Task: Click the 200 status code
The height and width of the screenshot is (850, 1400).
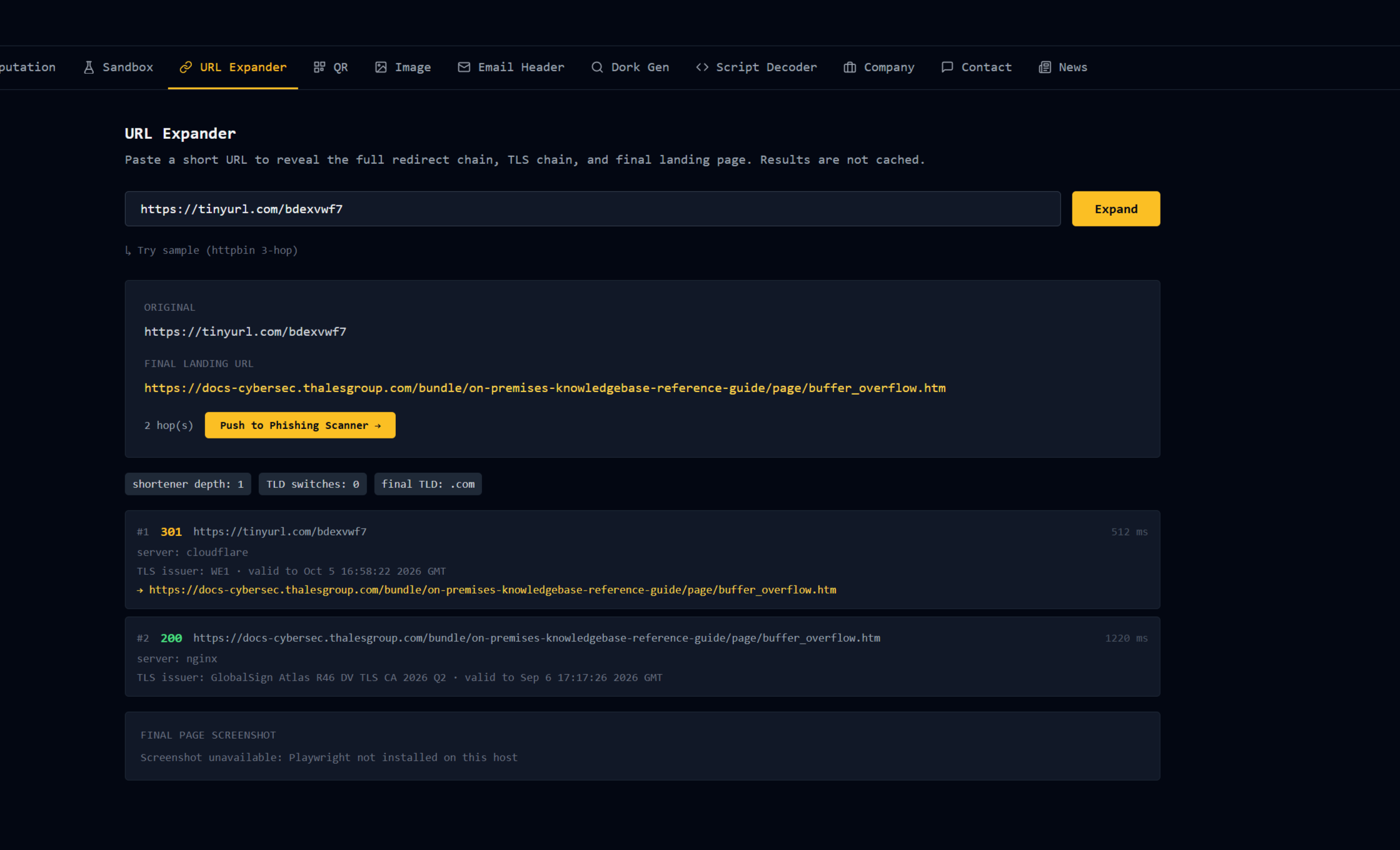Action: 171,638
